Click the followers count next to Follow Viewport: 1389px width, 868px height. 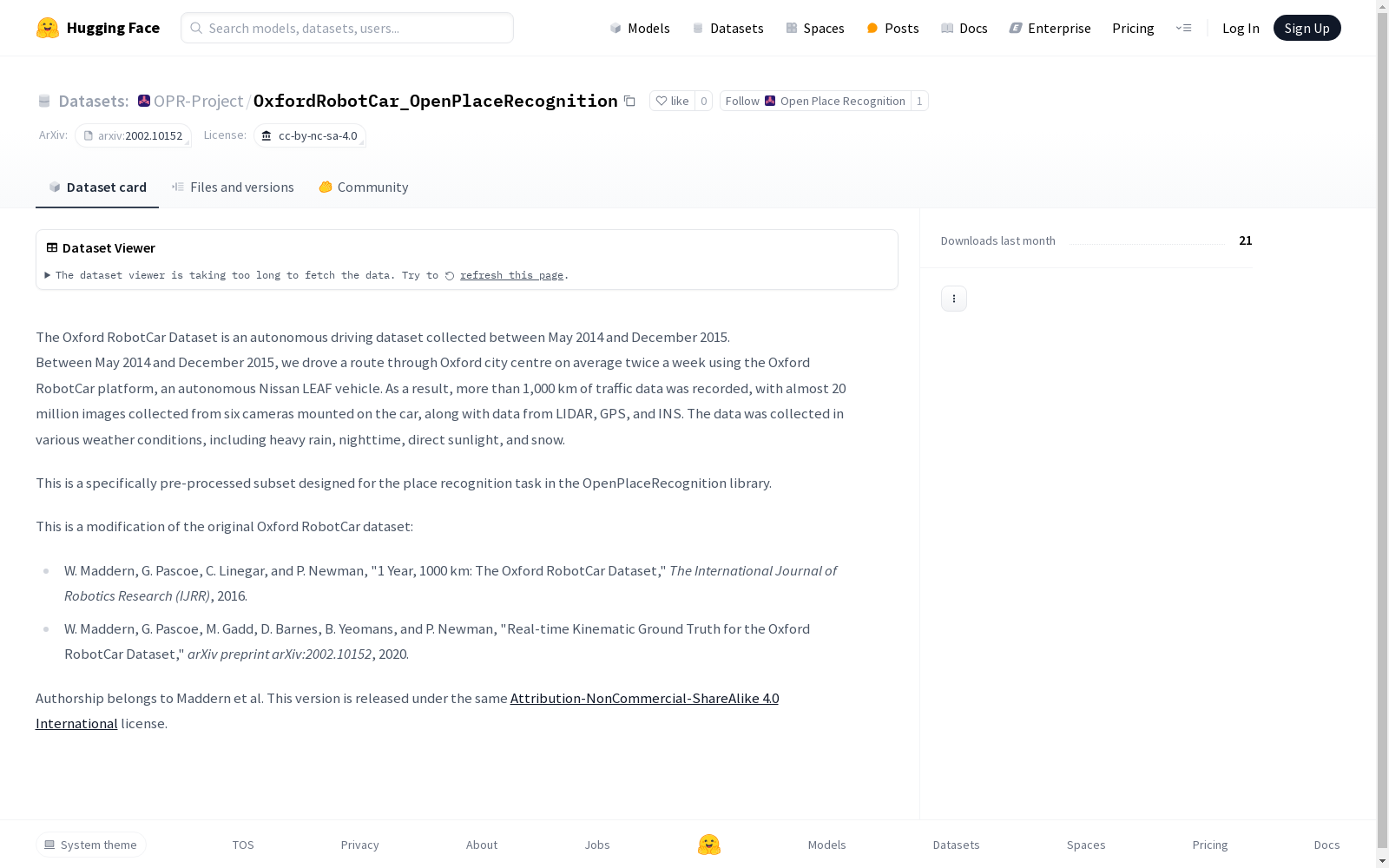click(919, 101)
